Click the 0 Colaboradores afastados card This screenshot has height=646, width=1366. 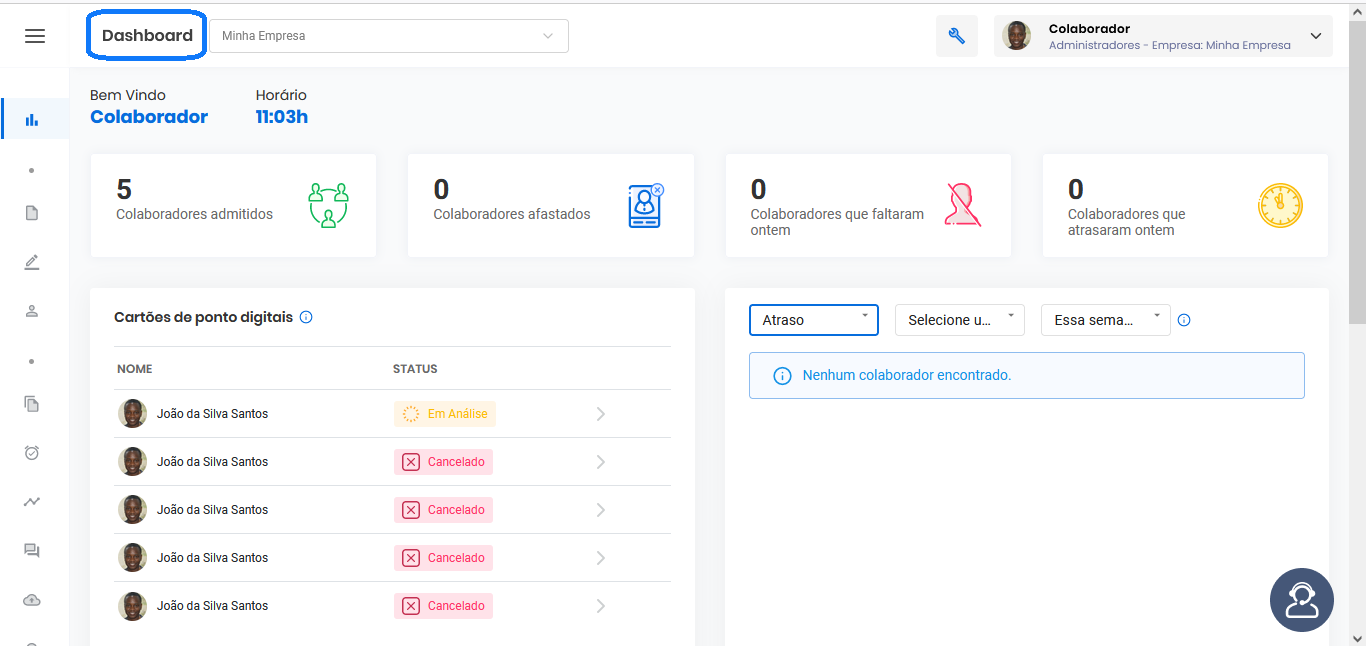(x=551, y=205)
